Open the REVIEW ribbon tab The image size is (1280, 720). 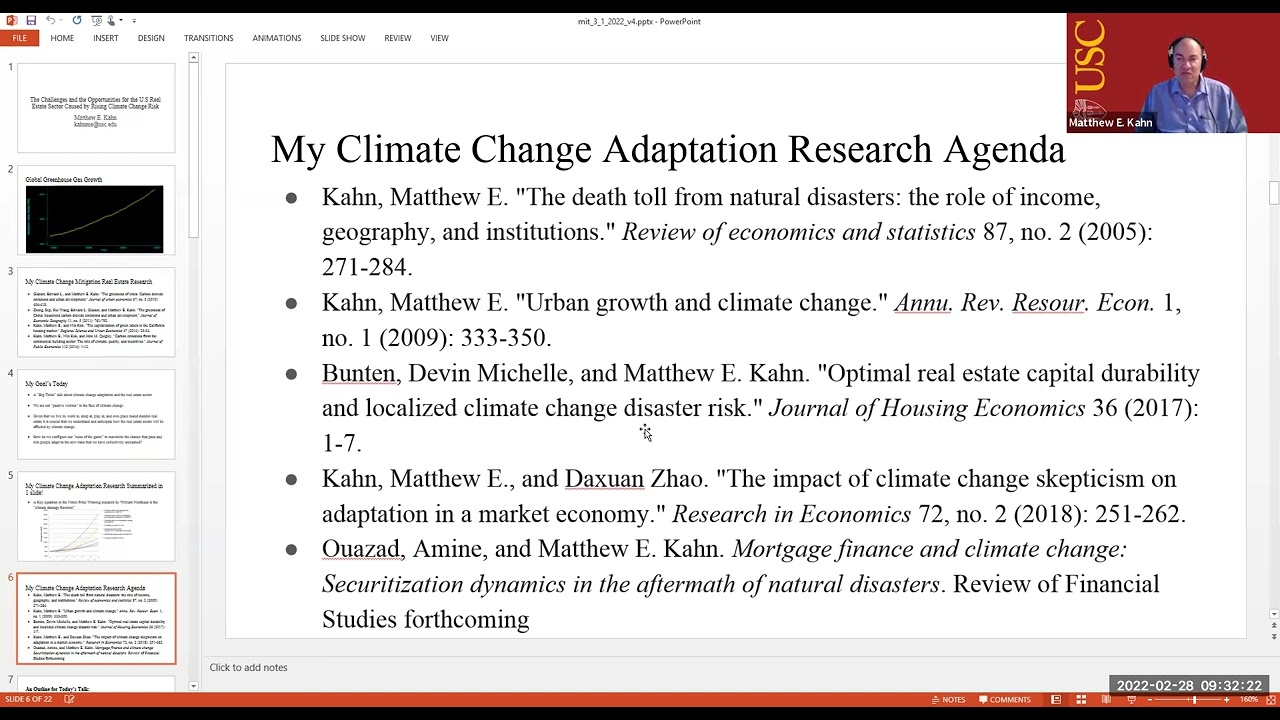[398, 38]
